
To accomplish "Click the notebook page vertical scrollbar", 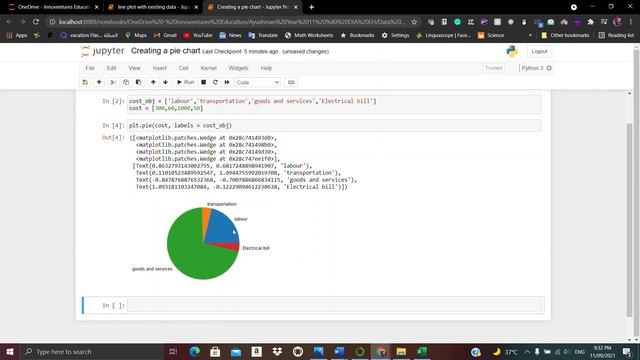I will [629, 219].
